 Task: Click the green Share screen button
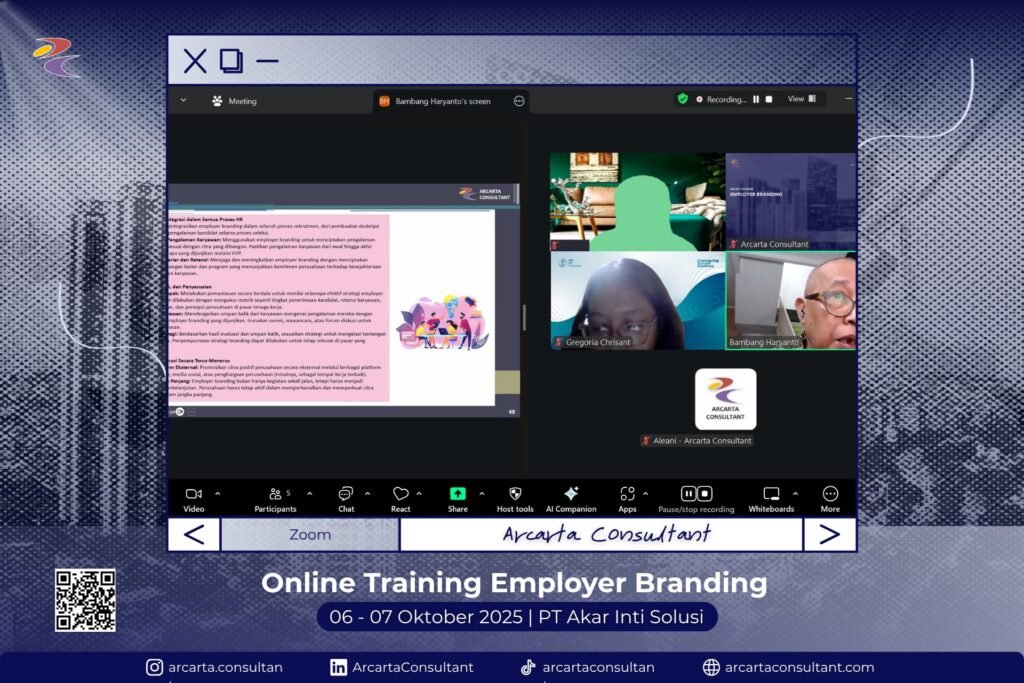(x=457, y=494)
